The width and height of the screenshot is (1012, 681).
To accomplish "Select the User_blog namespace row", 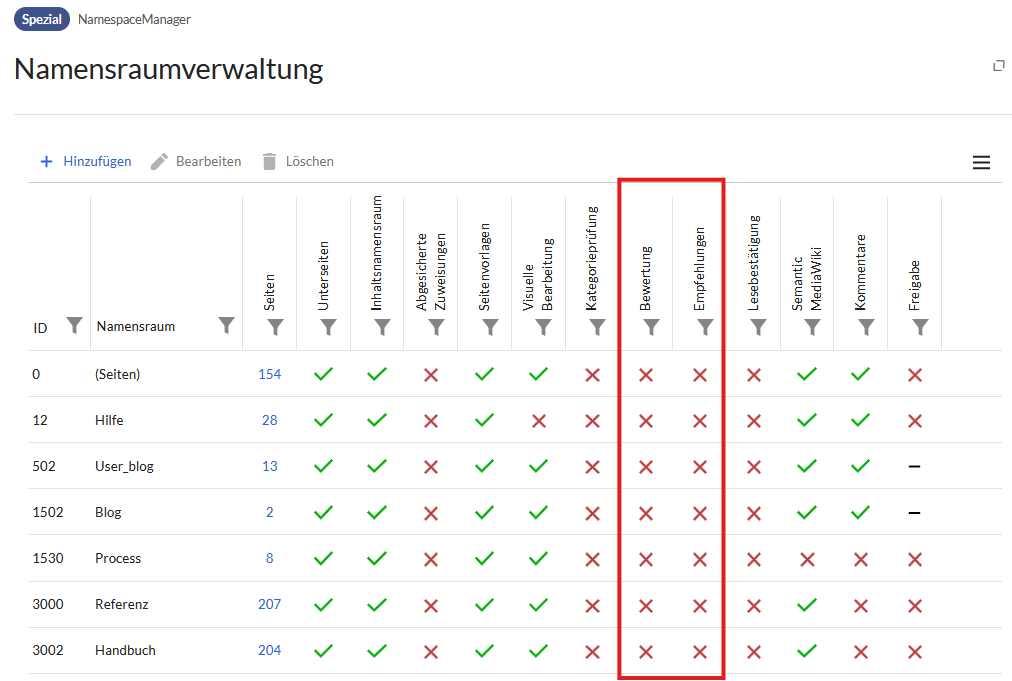I will tap(124, 466).
